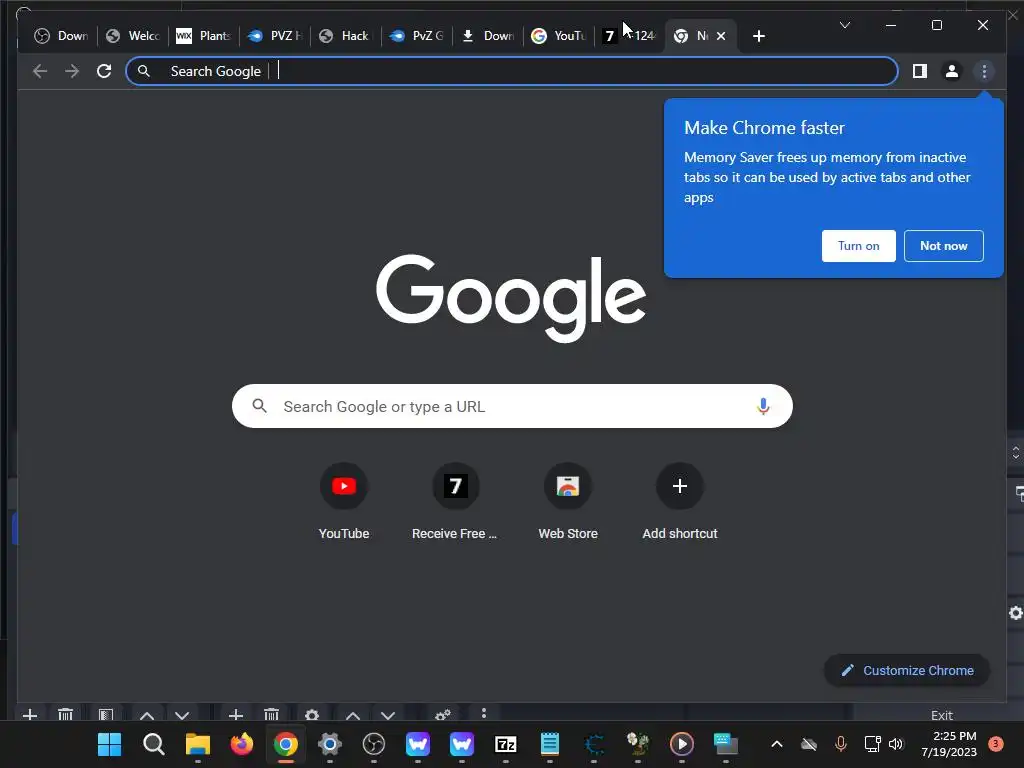Open the Plants vs Zombies taskbar icon
The height and width of the screenshot is (768, 1024).
637,744
